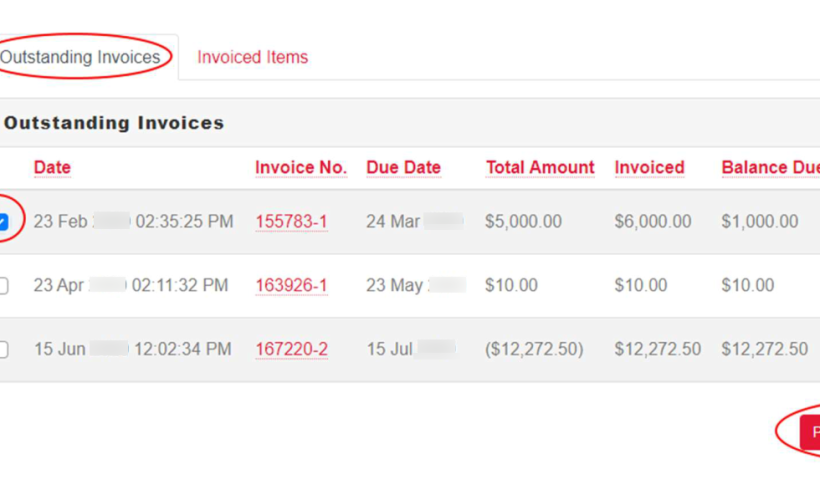Click the red circled button at bottom right
This screenshot has height=500, width=820.
[810, 432]
